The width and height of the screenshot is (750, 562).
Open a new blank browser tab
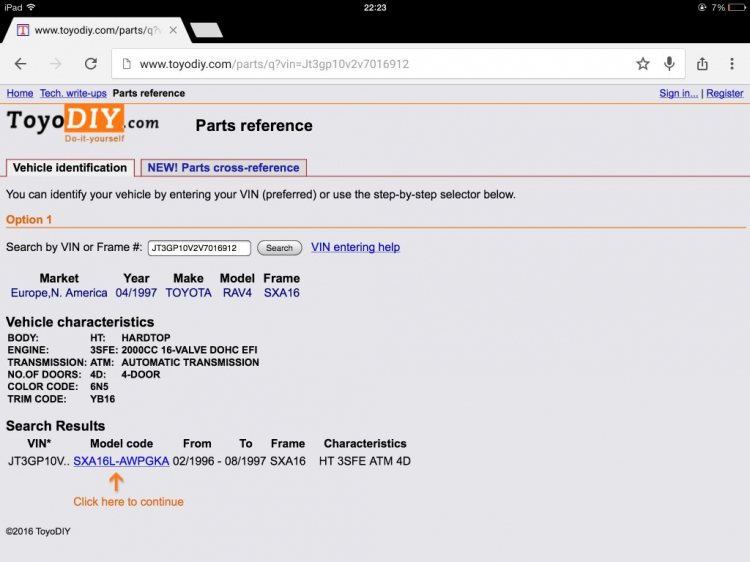tap(206, 30)
